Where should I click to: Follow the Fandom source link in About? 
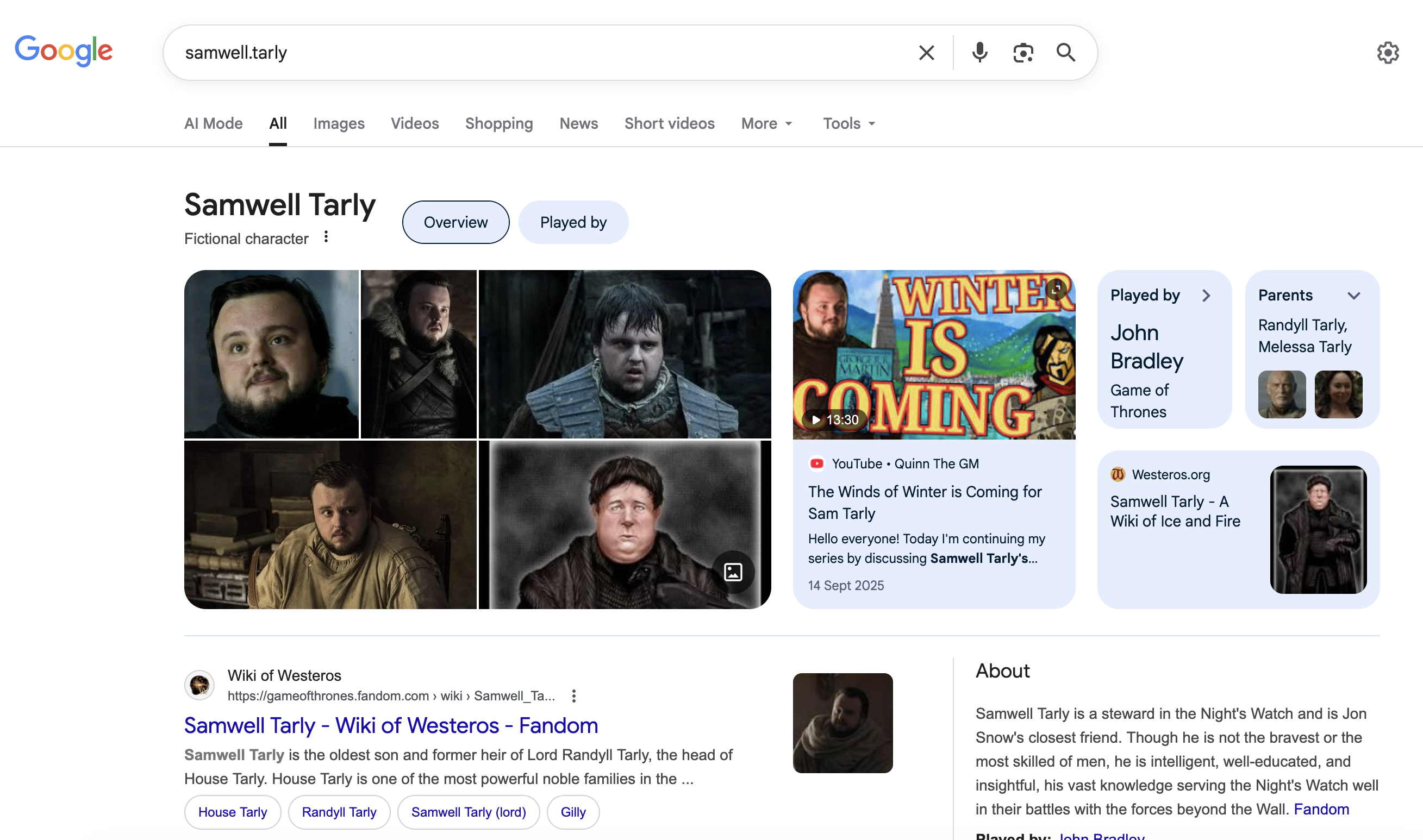click(1322, 810)
